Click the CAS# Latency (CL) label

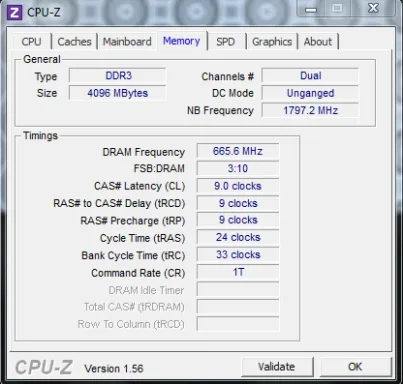click(x=139, y=186)
